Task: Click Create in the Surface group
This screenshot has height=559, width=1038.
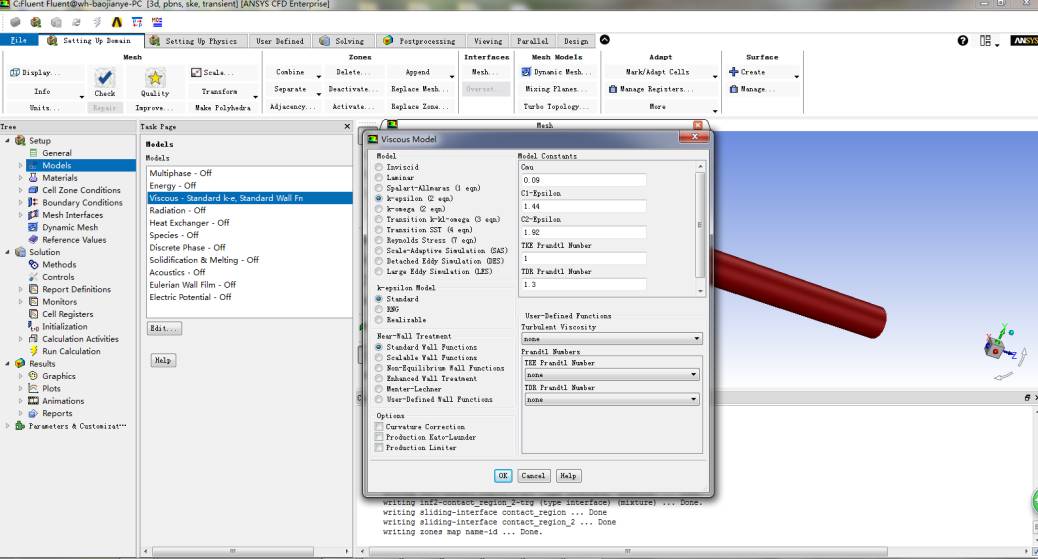Action: click(747, 72)
